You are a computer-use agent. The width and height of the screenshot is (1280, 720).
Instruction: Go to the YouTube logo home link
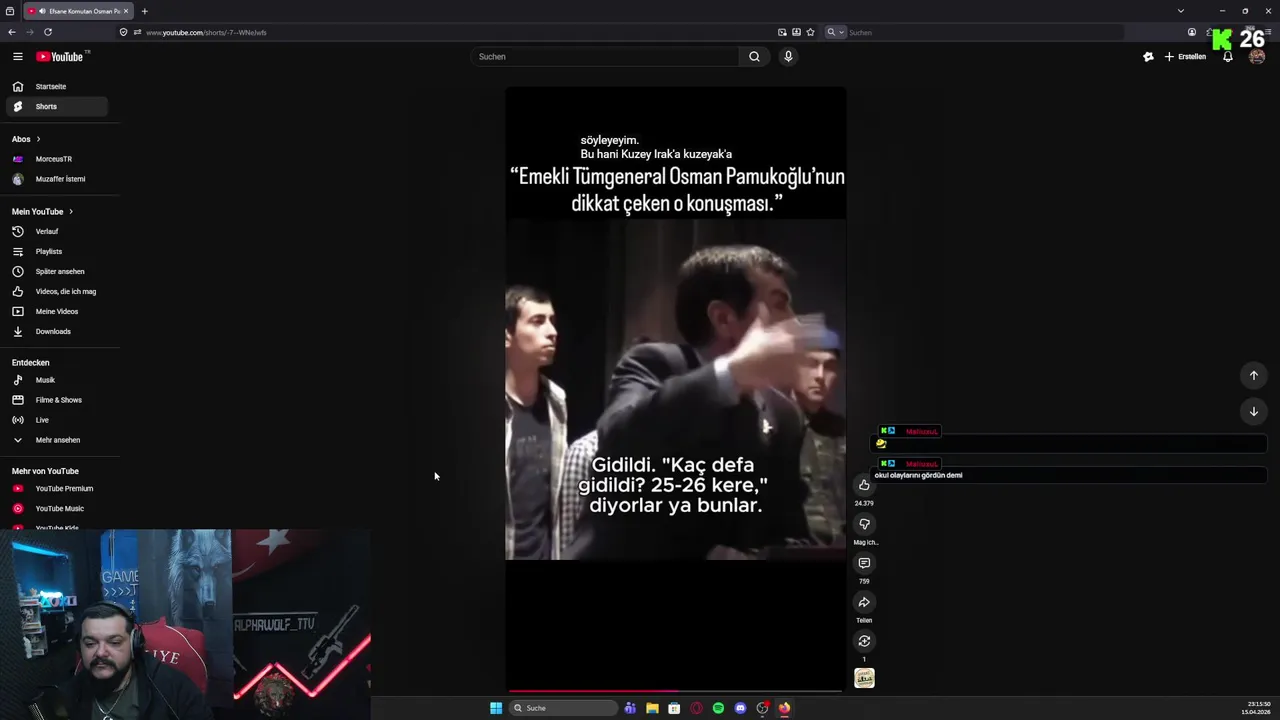tap(62, 57)
